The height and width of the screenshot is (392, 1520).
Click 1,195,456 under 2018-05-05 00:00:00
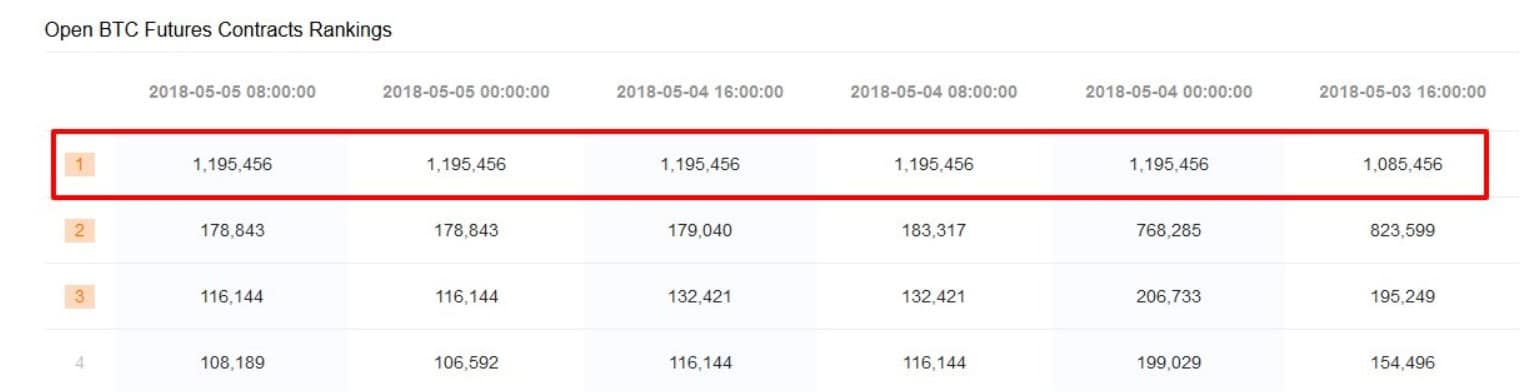pyautogui.click(x=466, y=164)
